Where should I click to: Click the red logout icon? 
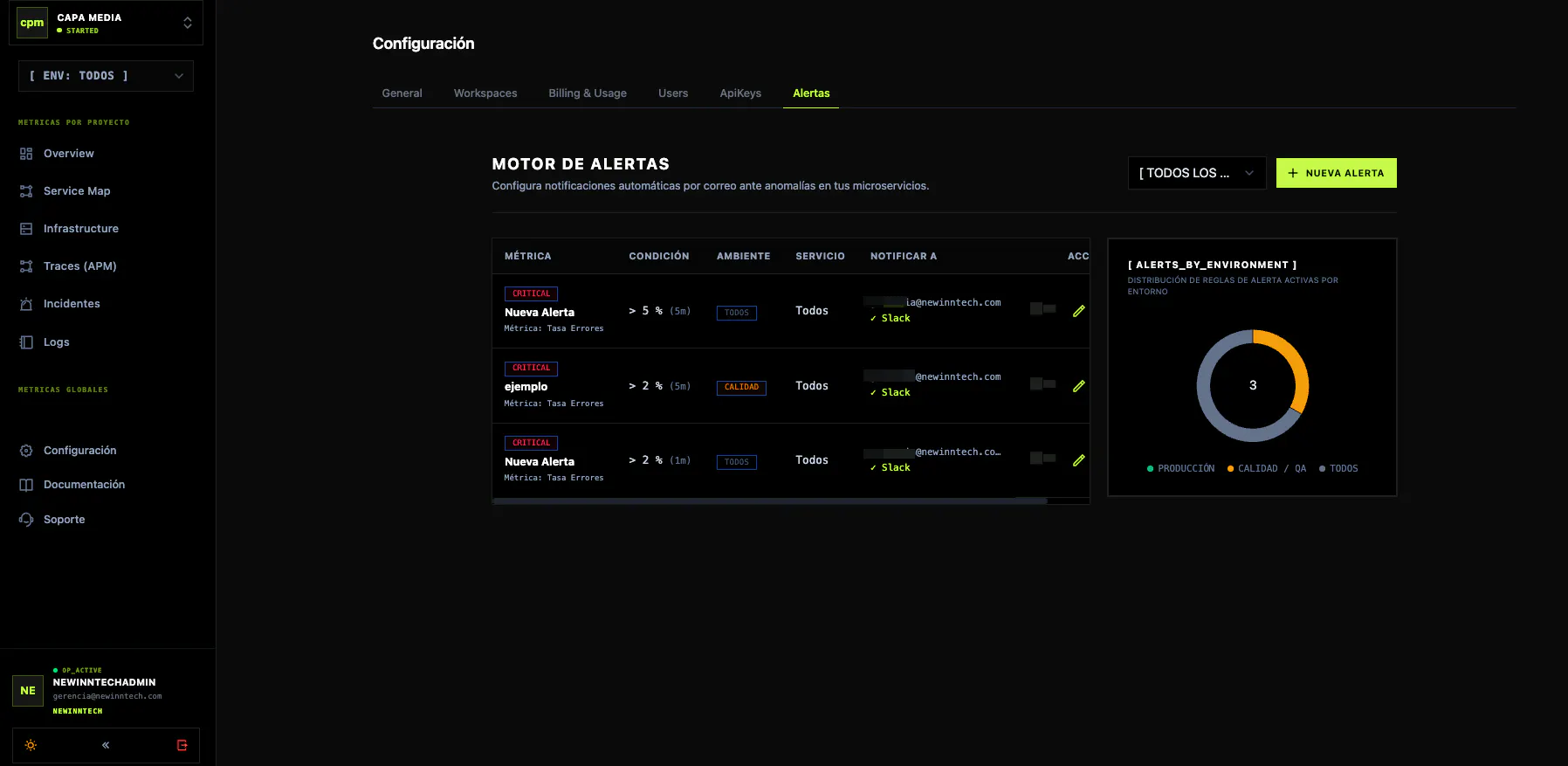pyautogui.click(x=182, y=745)
